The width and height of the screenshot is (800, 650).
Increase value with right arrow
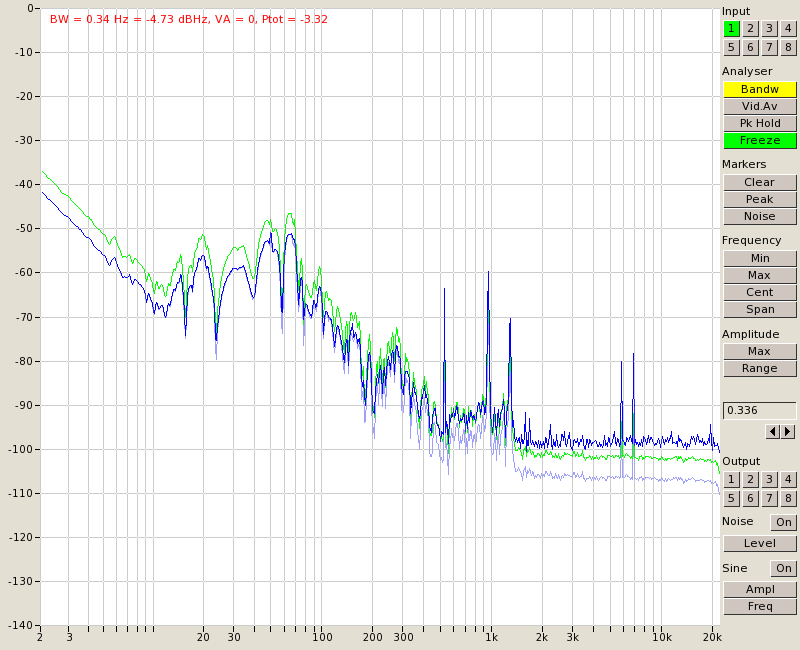788,432
